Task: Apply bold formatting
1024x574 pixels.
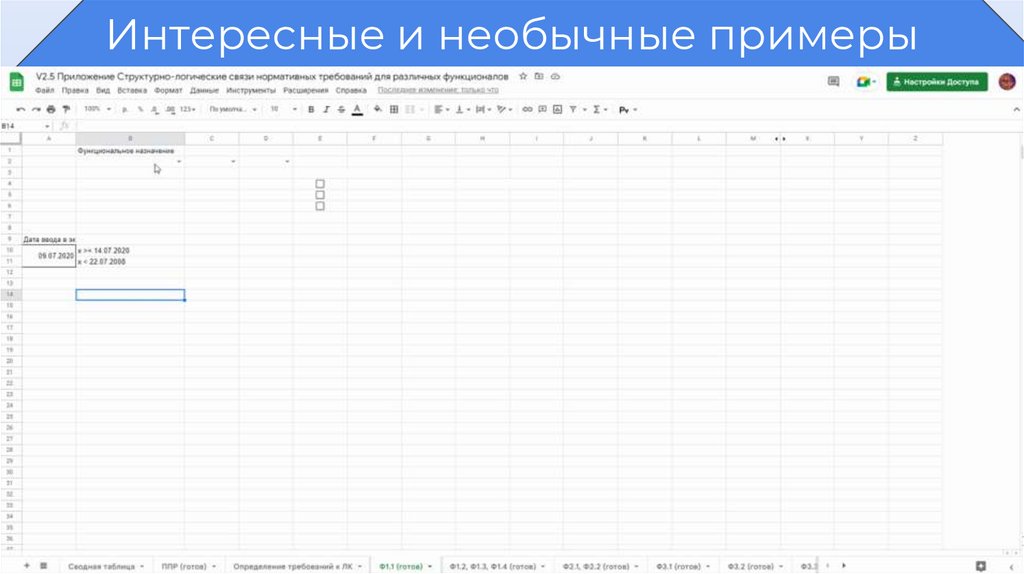Action: 311,110
